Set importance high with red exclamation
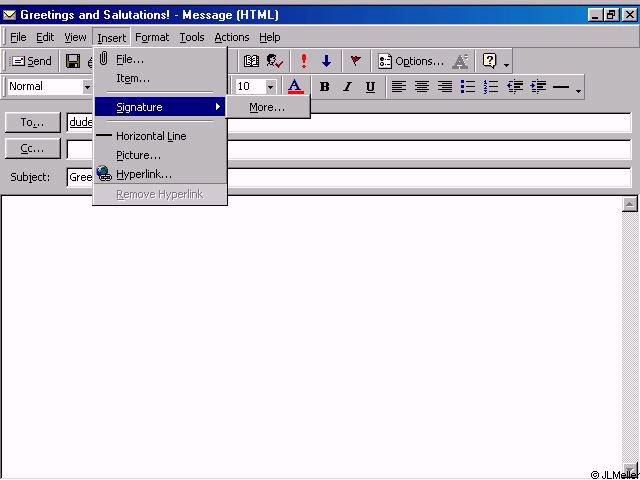 (304, 61)
